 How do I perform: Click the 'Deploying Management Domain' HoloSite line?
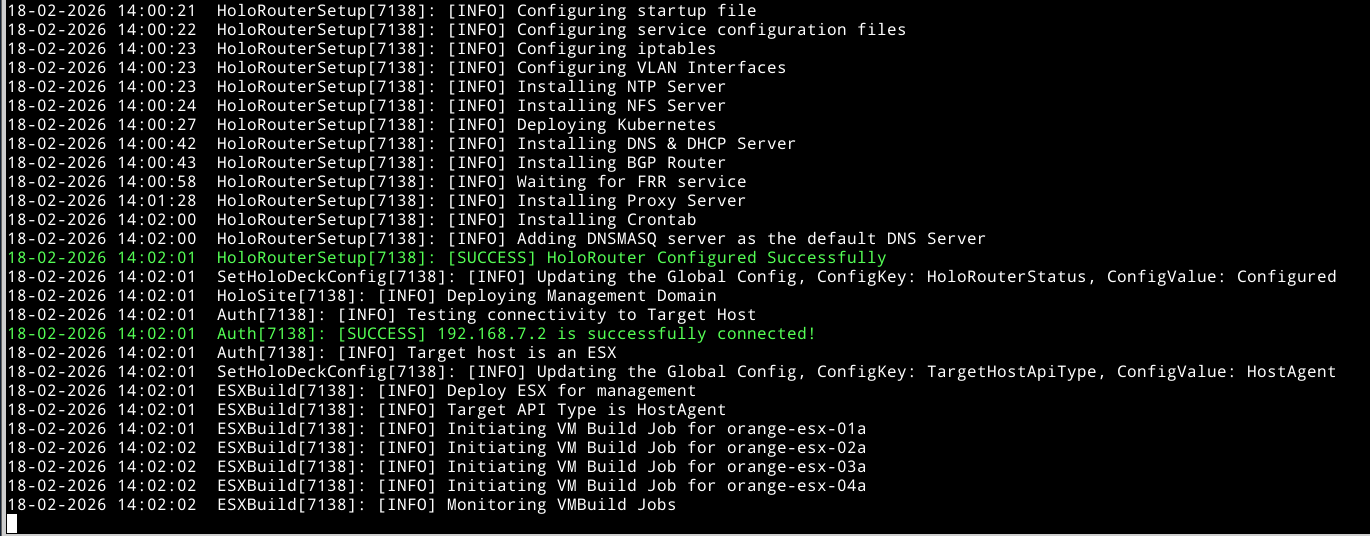click(x=581, y=296)
